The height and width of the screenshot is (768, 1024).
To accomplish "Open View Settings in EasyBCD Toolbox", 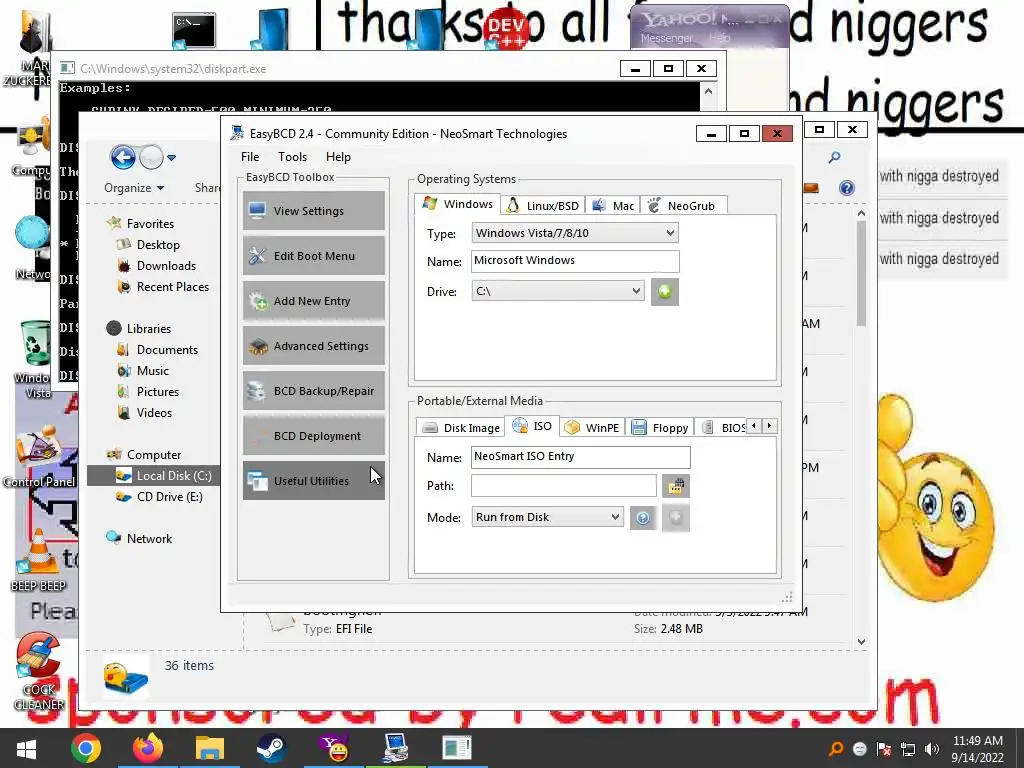I will [313, 210].
